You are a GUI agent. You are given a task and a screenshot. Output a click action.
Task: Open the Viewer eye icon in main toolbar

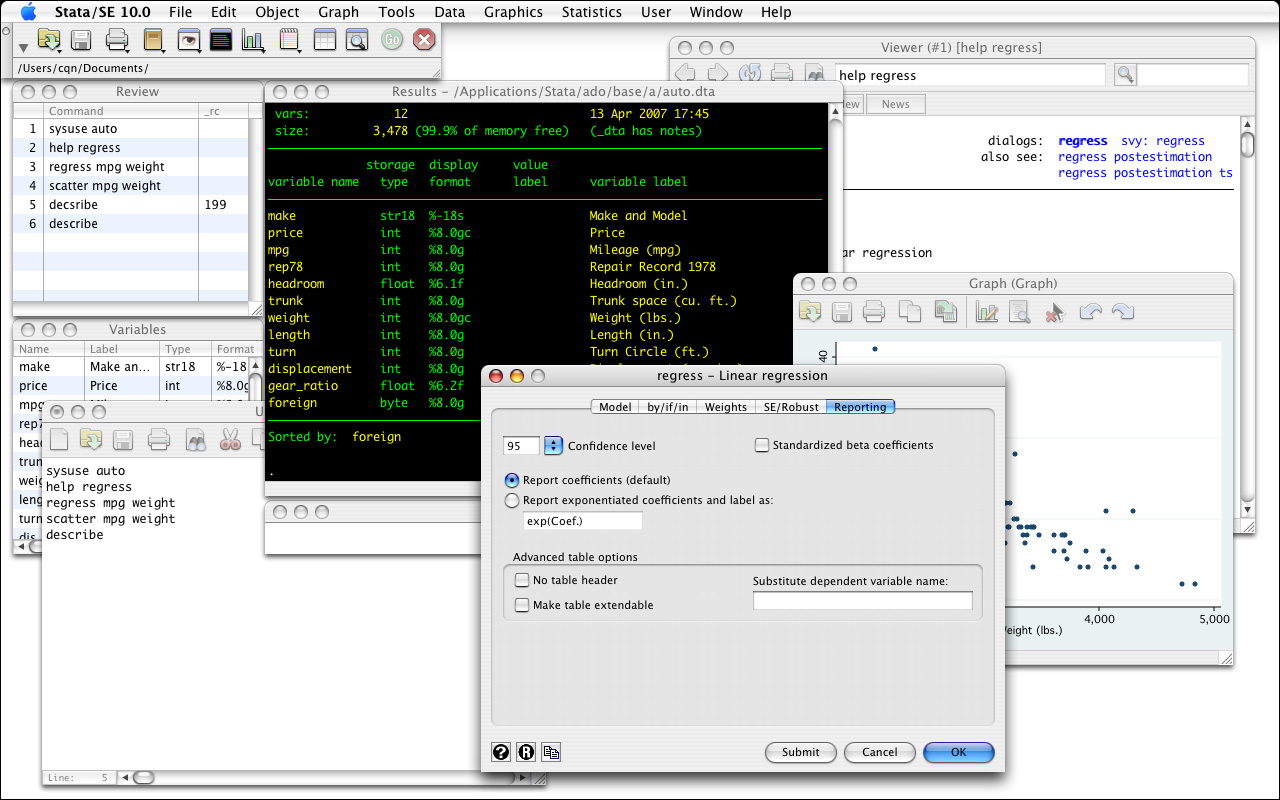tap(188, 40)
